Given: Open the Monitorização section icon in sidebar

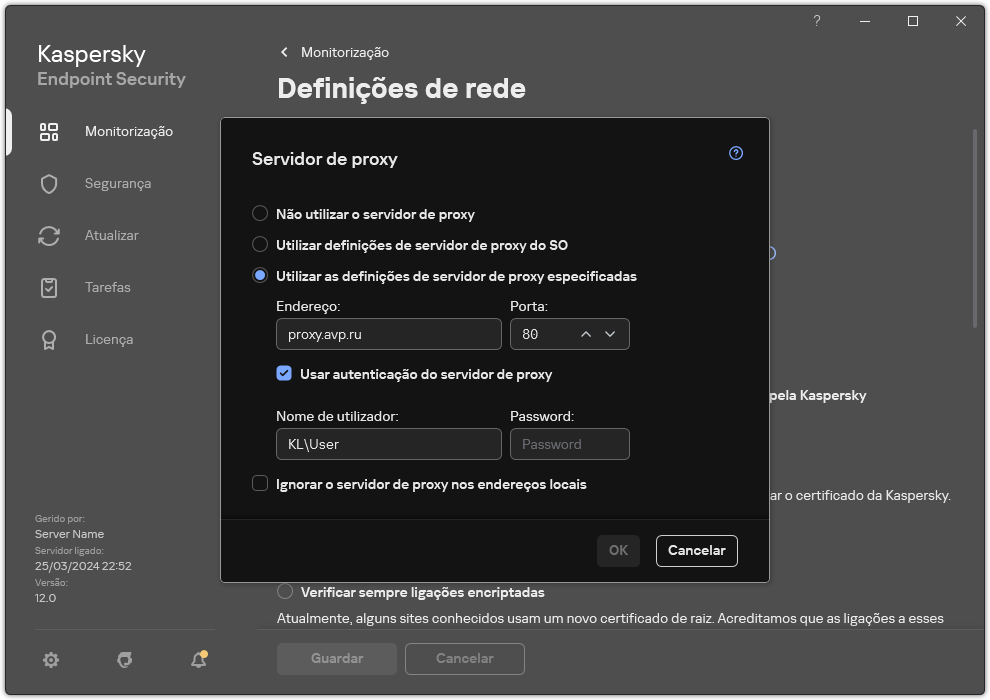Looking at the screenshot, I should (x=49, y=131).
